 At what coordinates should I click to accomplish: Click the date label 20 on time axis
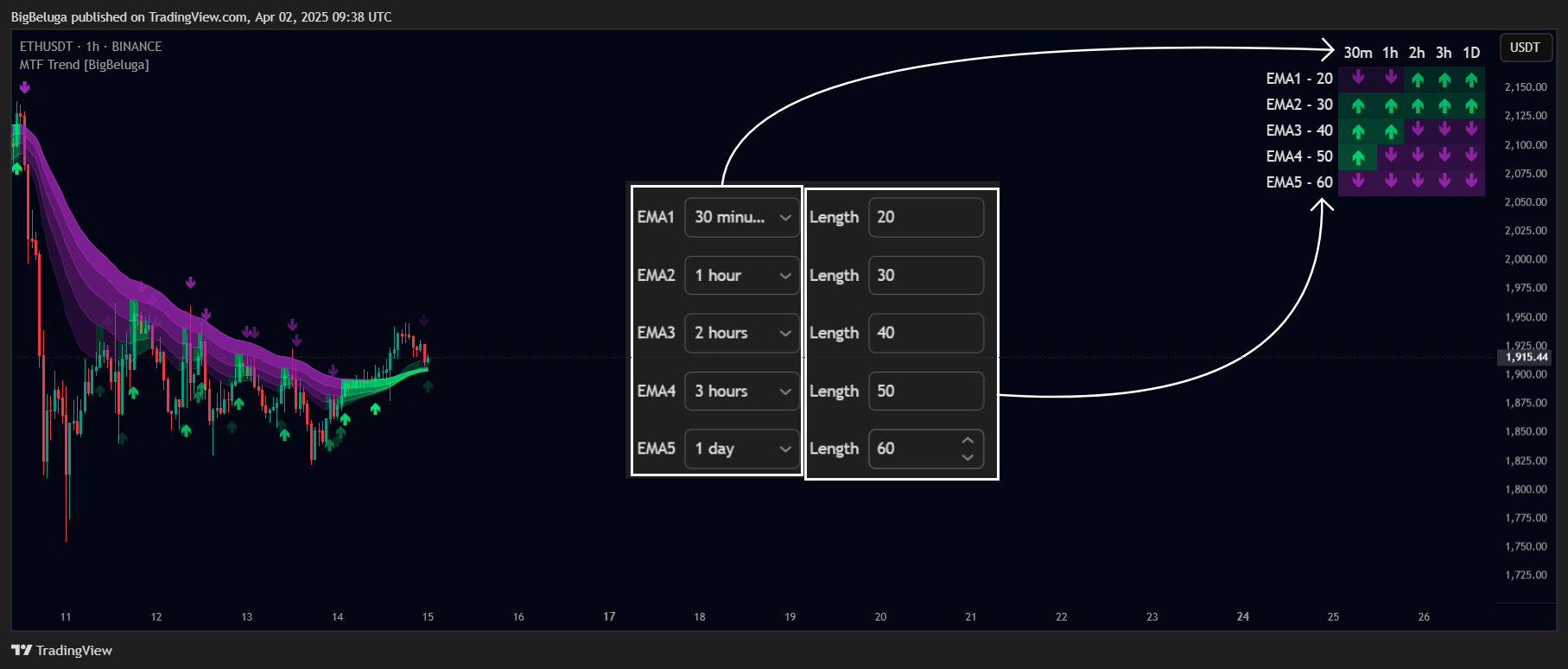coord(880,617)
